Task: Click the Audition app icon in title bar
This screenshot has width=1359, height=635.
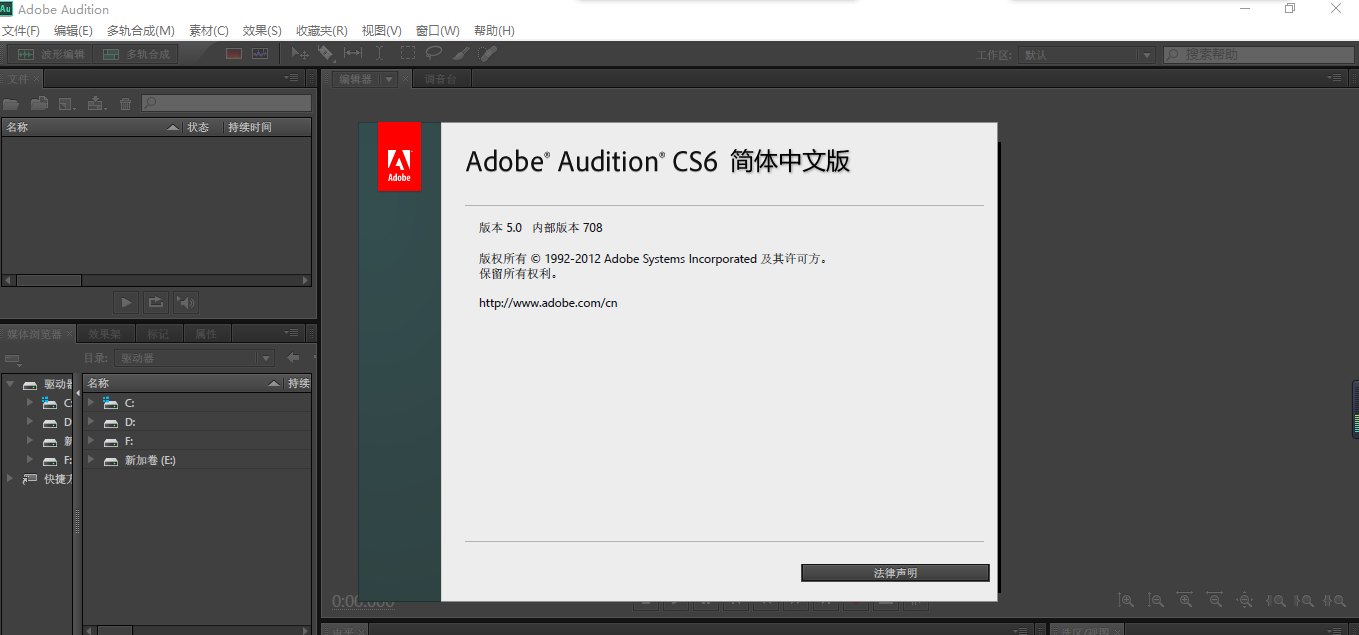Action: pos(7,9)
